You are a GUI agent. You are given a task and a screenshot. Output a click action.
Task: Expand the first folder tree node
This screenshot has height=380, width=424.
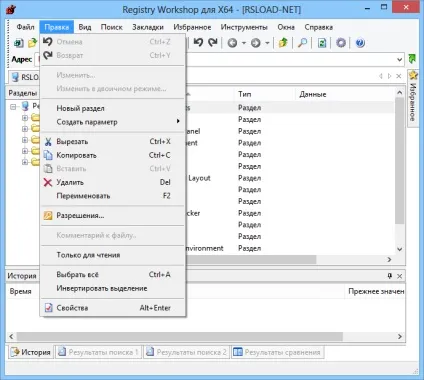click(25, 118)
